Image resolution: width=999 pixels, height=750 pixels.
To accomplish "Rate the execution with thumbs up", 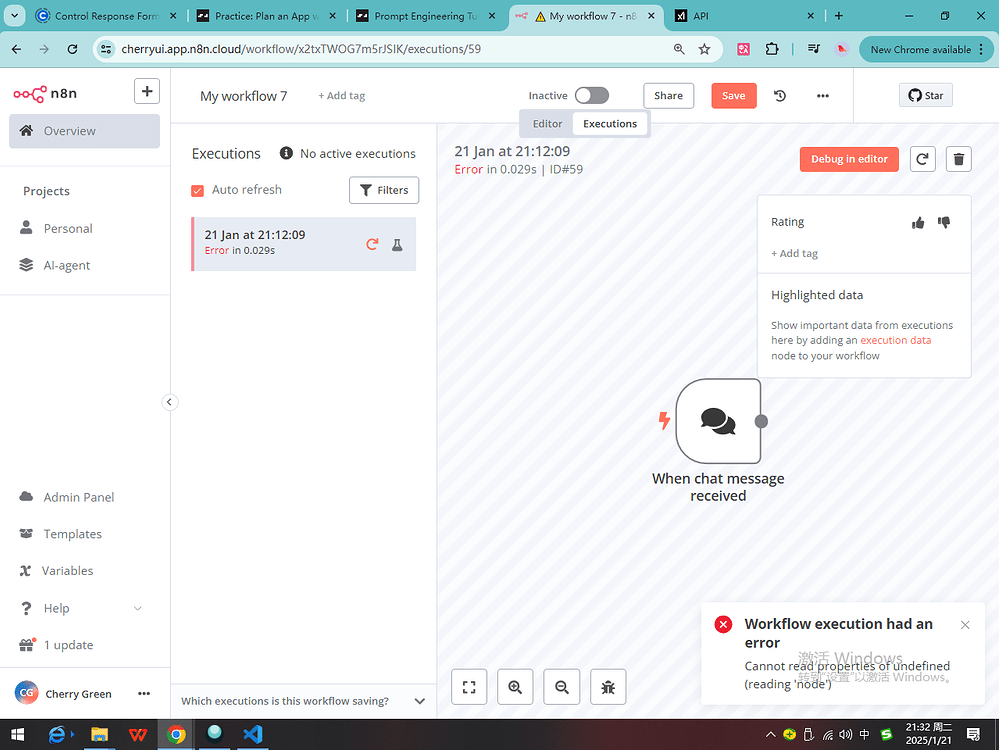I will pos(918,222).
